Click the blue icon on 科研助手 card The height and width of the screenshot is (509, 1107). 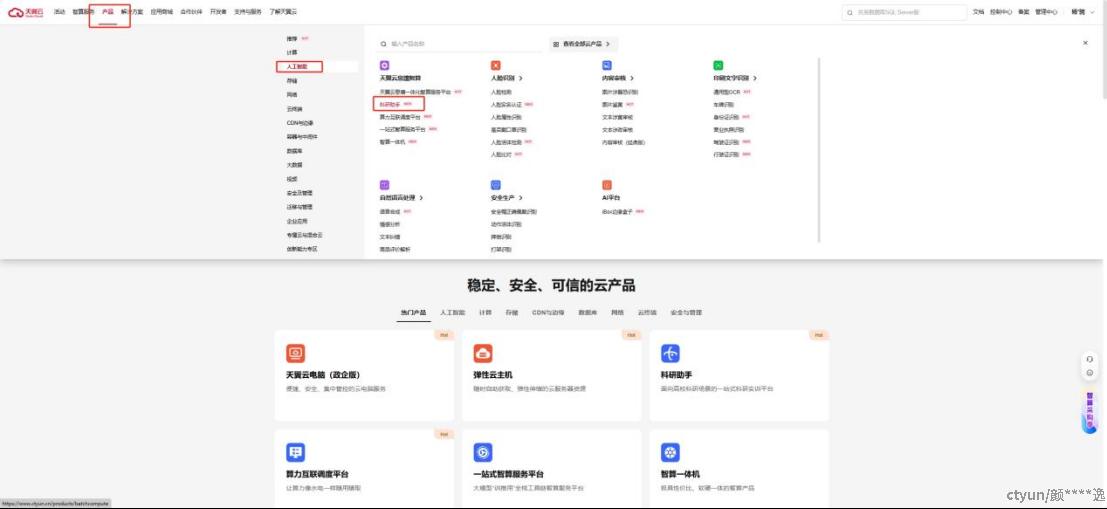click(x=670, y=353)
